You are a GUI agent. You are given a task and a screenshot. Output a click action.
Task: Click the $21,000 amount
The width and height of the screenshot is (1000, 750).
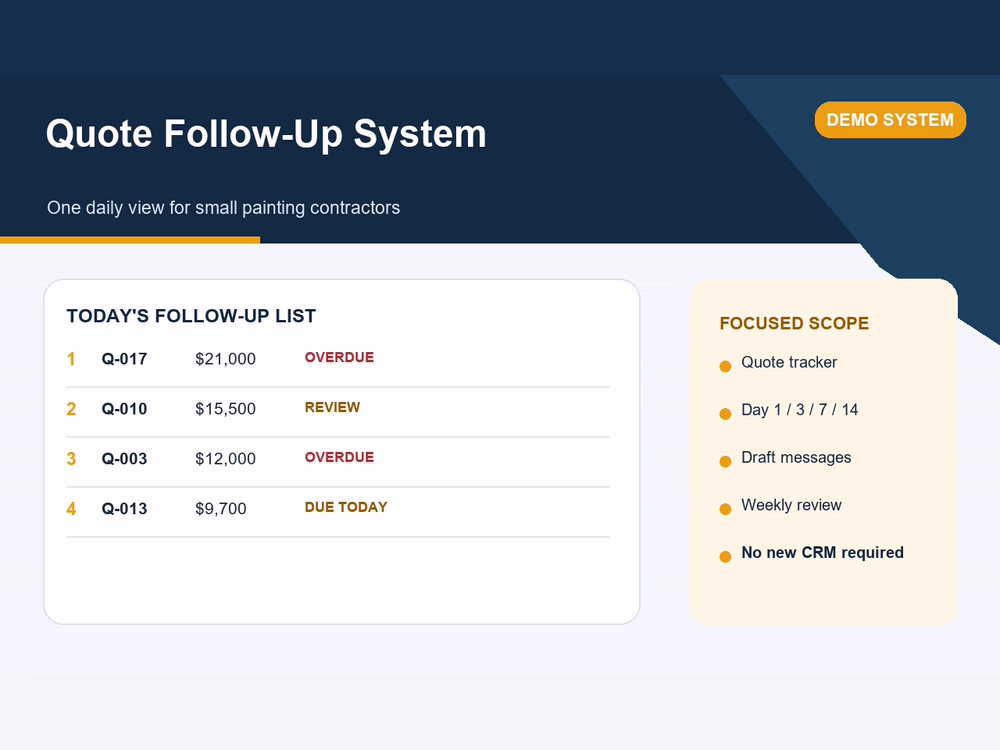point(225,359)
